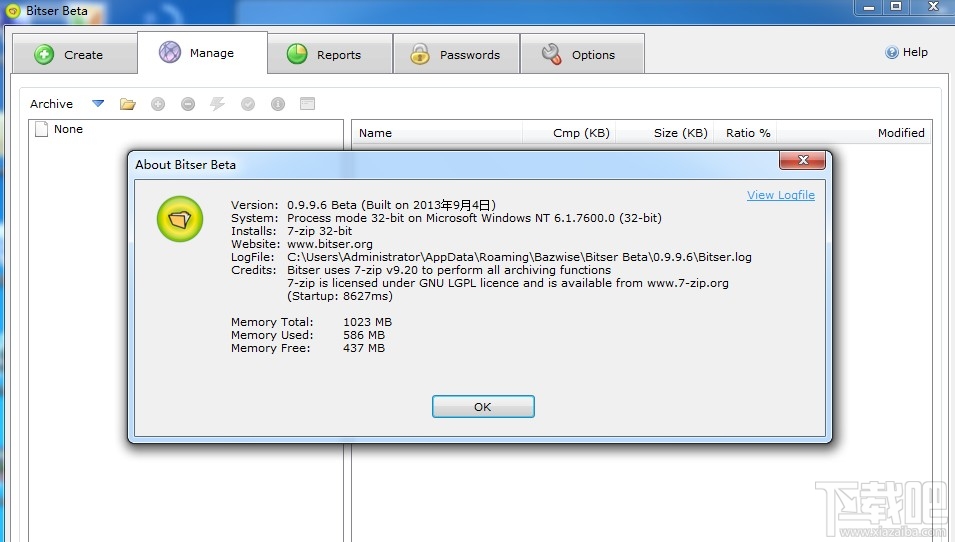955x542 pixels.
Task: Open the Options tab
Action: click(582, 55)
